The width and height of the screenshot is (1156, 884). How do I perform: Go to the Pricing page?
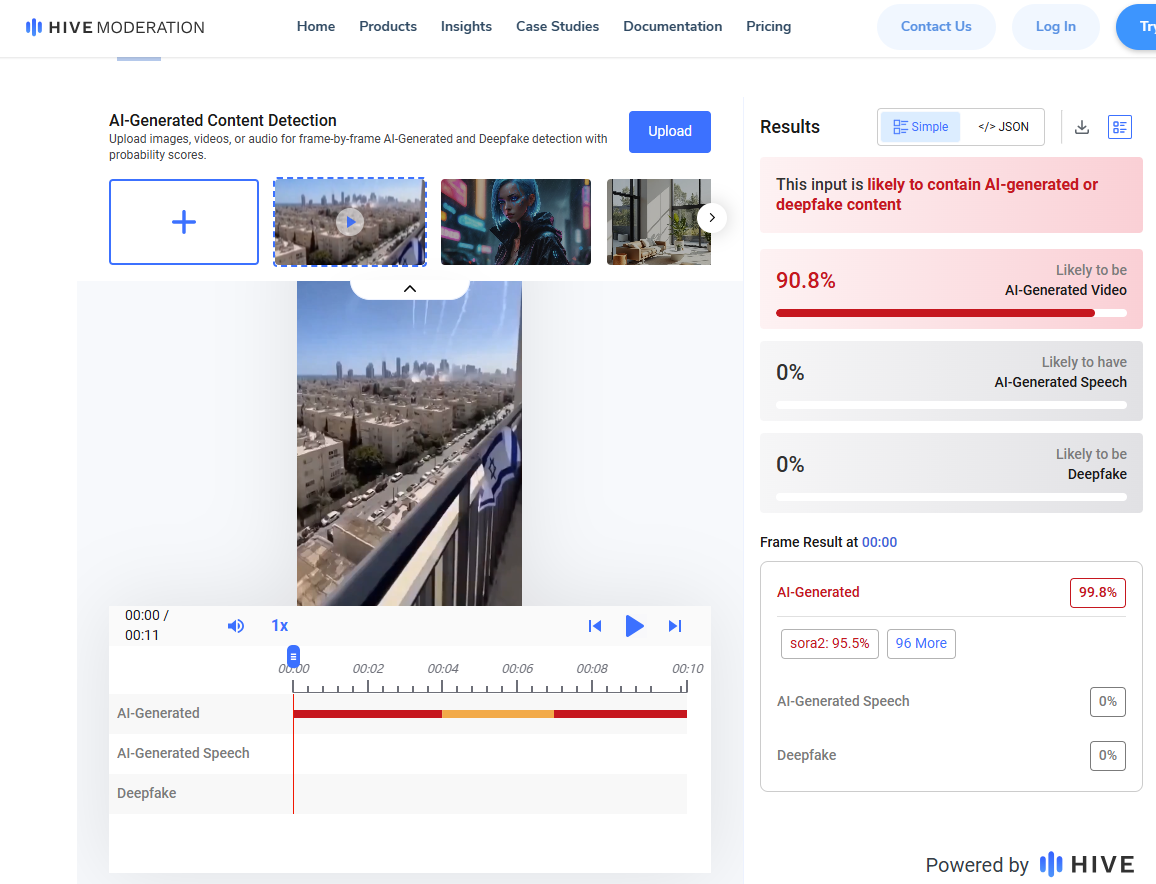(768, 27)
